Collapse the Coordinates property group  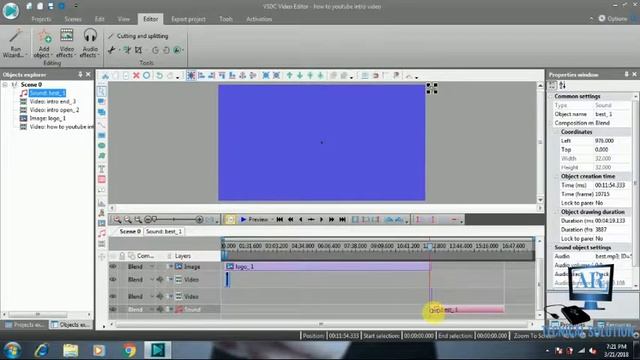click(556, 132)
